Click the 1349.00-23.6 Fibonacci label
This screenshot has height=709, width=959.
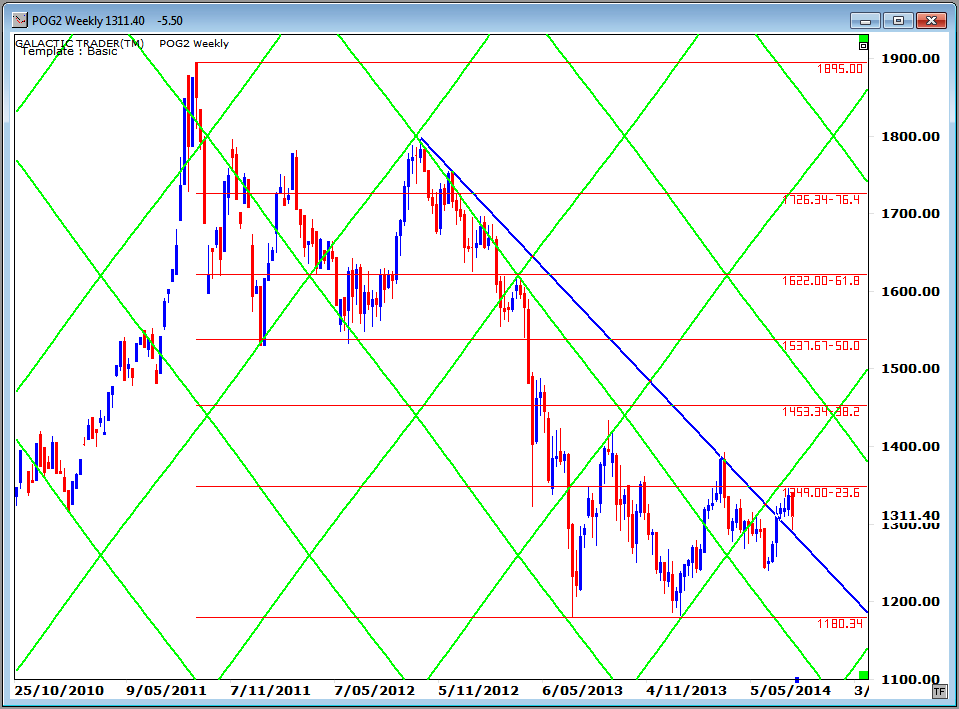(821, 492)
